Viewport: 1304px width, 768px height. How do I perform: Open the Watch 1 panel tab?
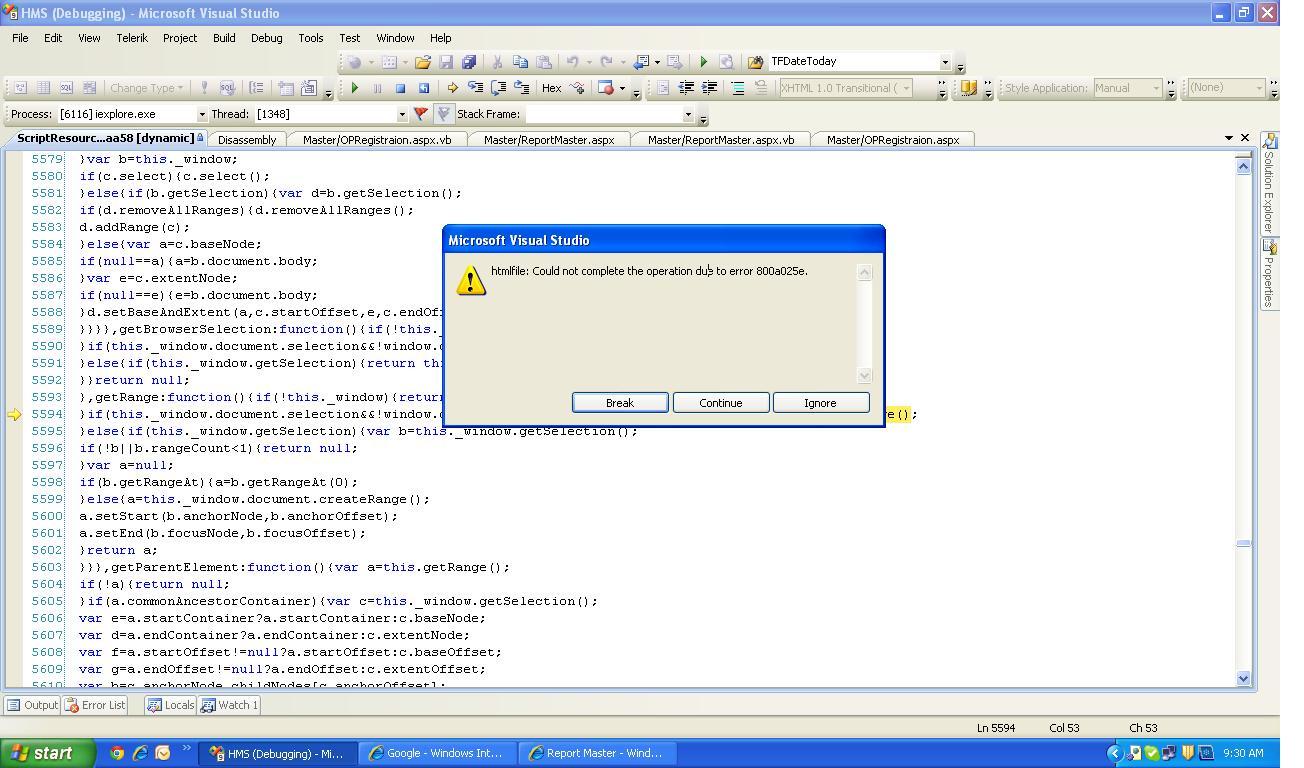(229, 705)
